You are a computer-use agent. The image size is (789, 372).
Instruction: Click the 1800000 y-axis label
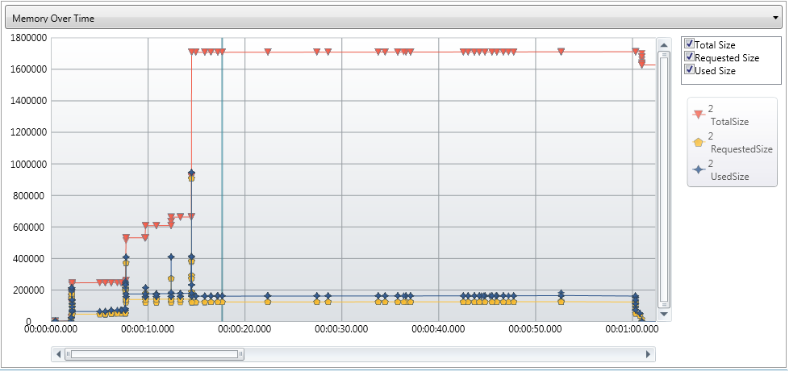29,38
